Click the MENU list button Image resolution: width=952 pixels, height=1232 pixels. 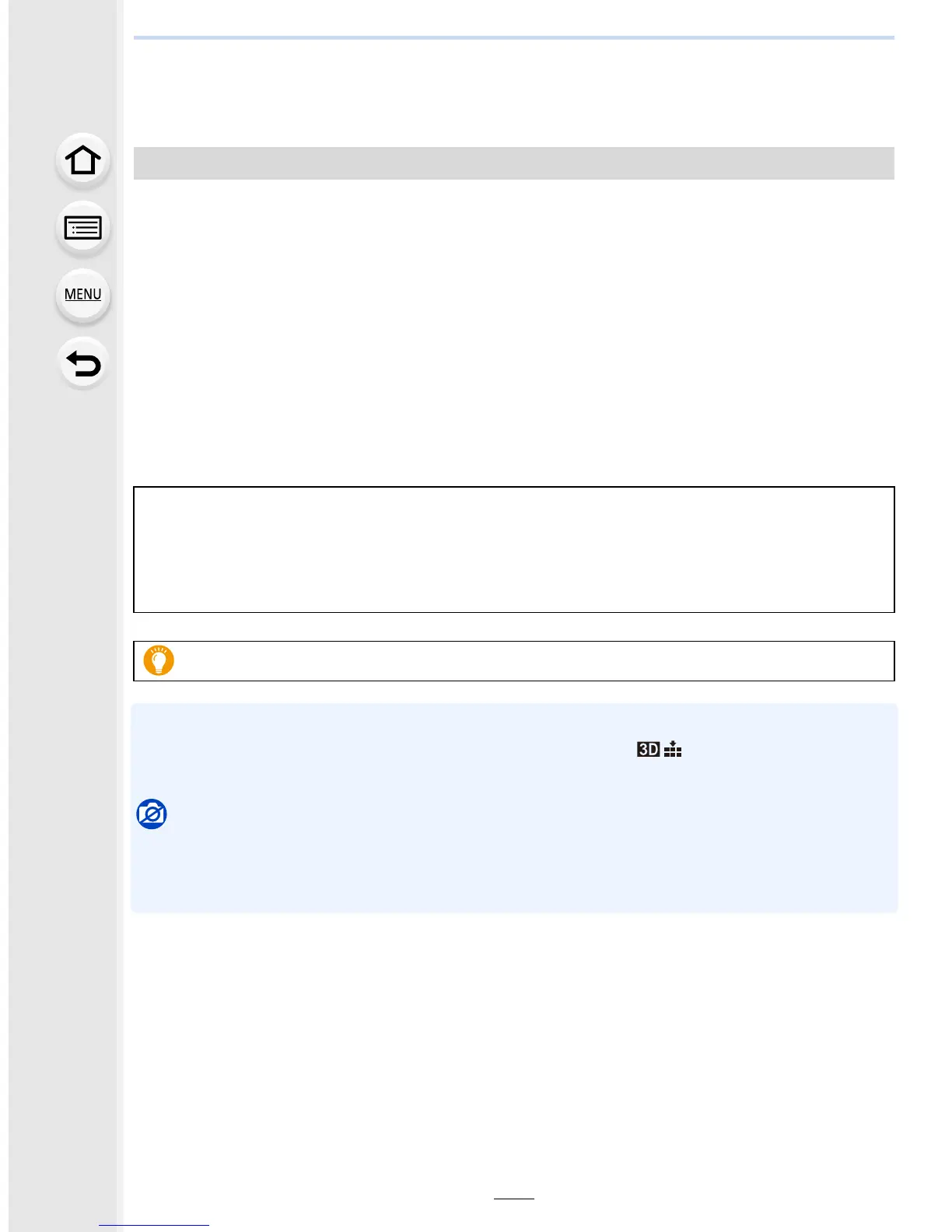click(82, 295)
